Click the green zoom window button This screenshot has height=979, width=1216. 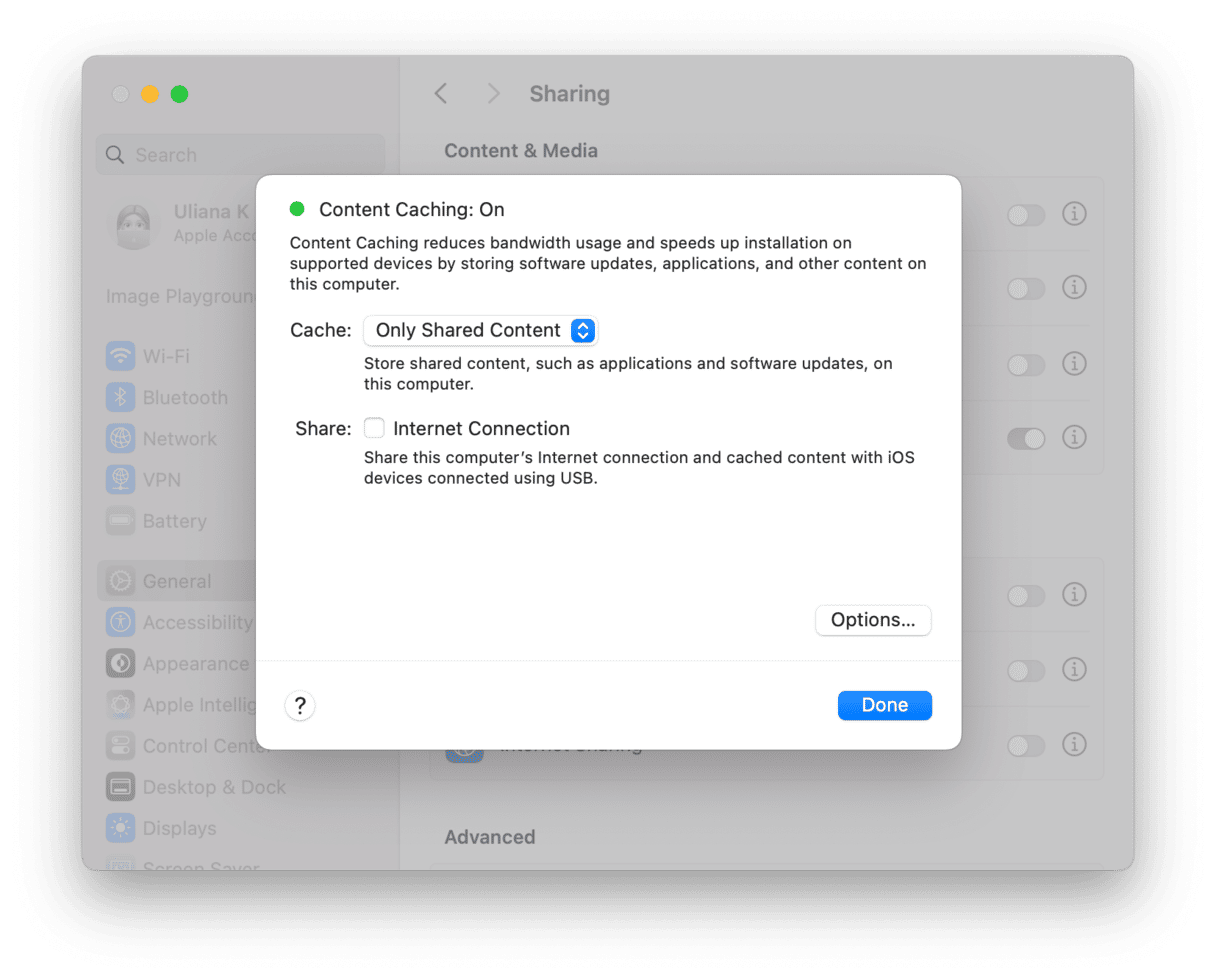tap(179, 94)
